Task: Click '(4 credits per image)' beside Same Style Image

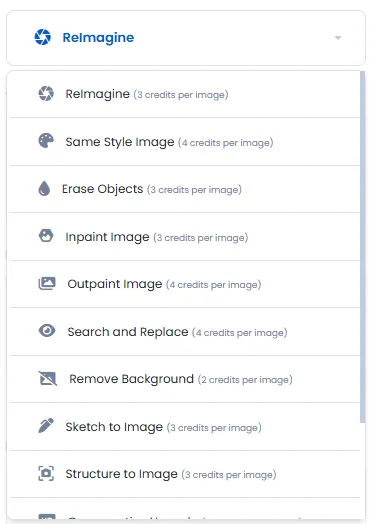Action: [226, 143]
